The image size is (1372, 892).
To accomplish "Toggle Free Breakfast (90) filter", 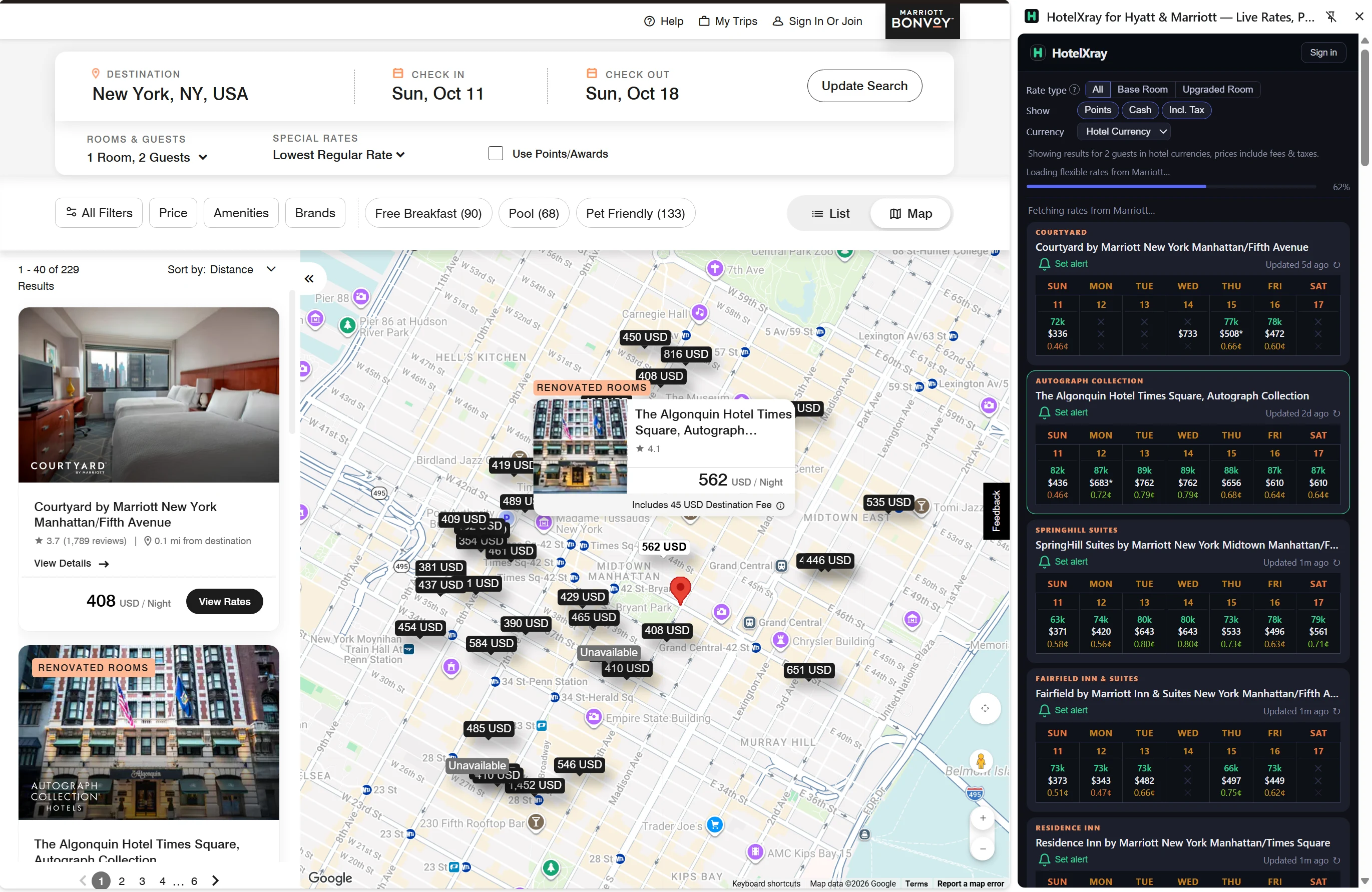I will [x=428, y=213].
